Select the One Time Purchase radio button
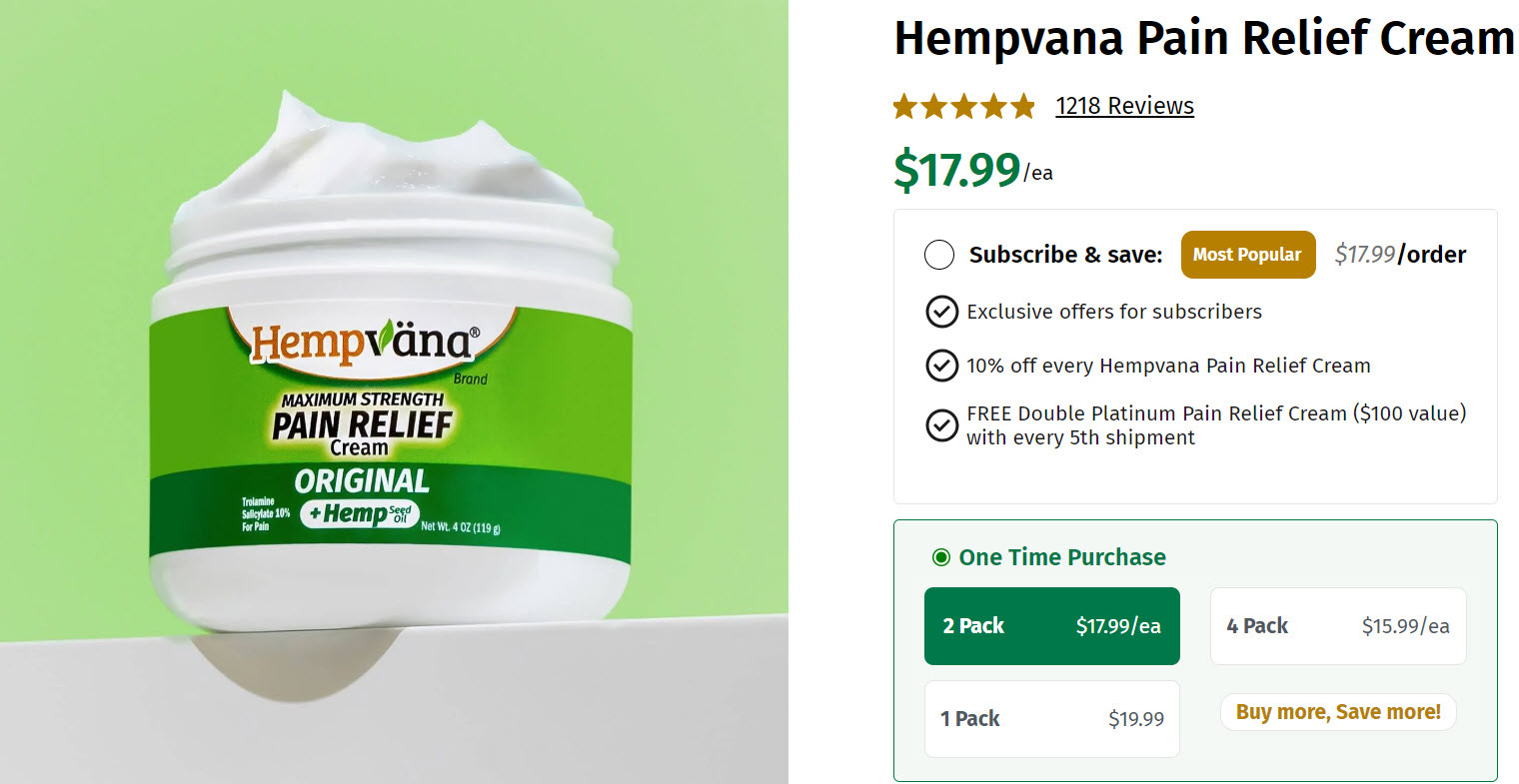This screenshot has height=784, width=1519. 940,557
